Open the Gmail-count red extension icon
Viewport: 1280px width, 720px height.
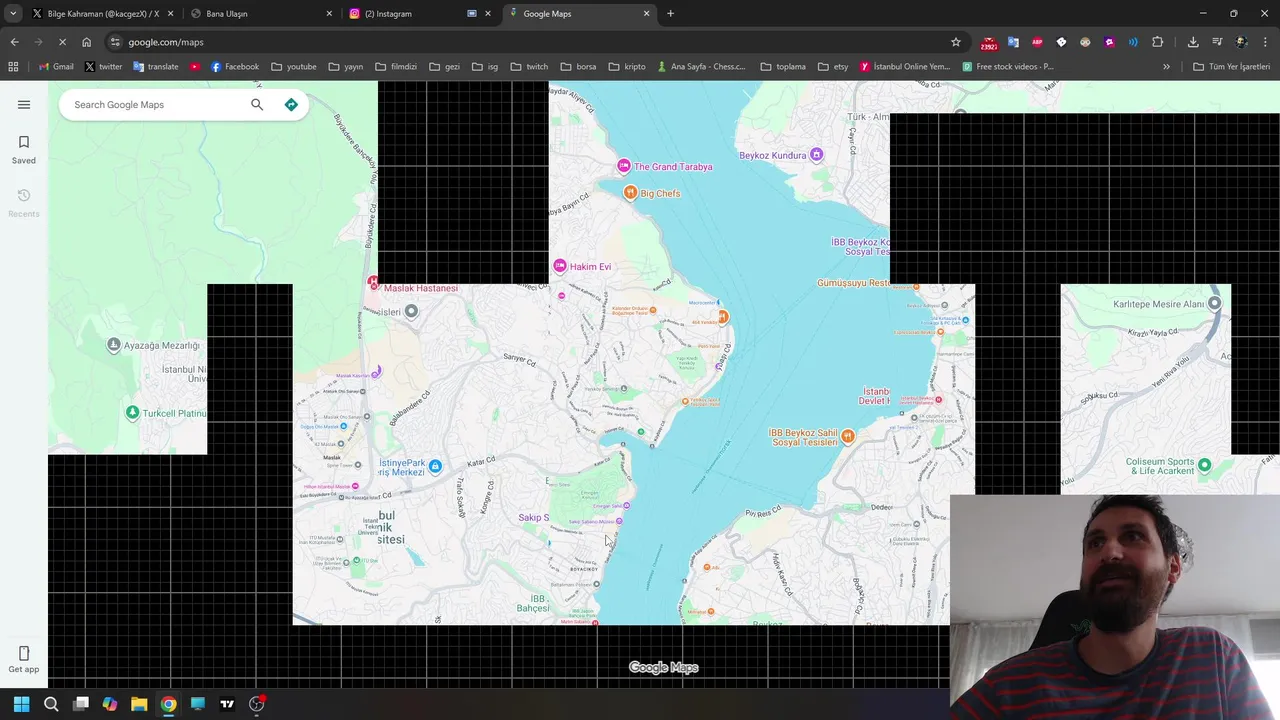click(989, 42)
